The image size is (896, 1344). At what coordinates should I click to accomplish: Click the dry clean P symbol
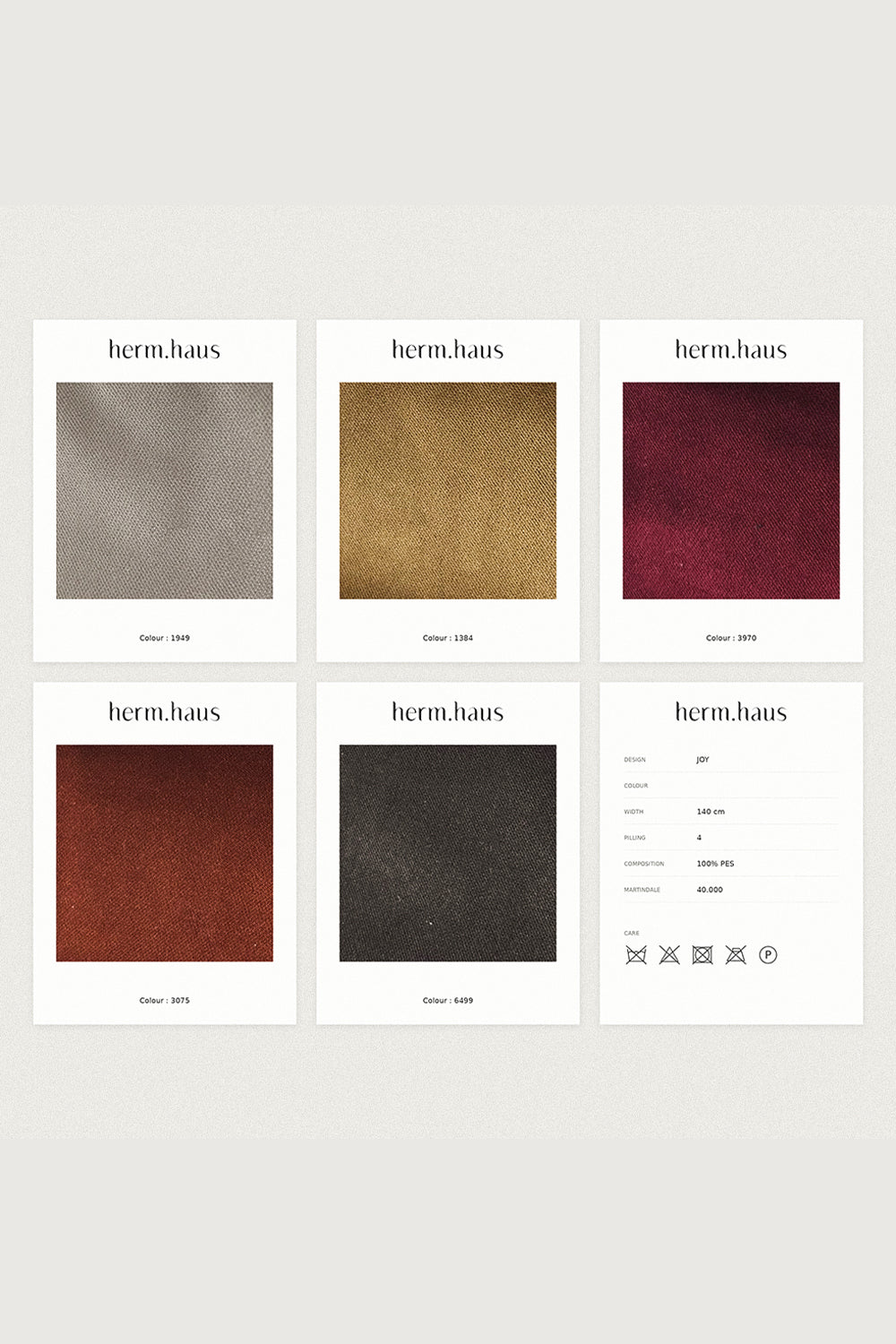[x=768, y=955]
